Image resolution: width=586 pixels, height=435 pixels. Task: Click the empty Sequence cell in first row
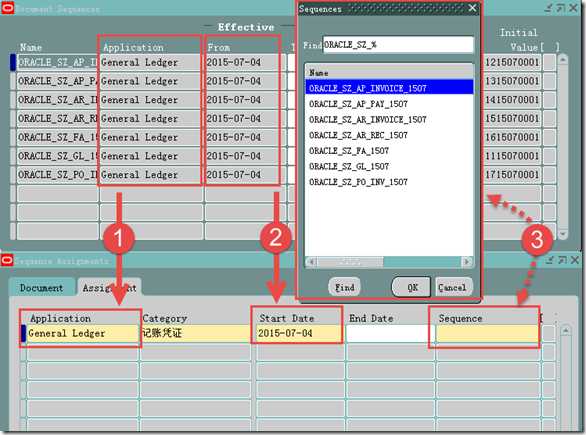coord(487,333)
